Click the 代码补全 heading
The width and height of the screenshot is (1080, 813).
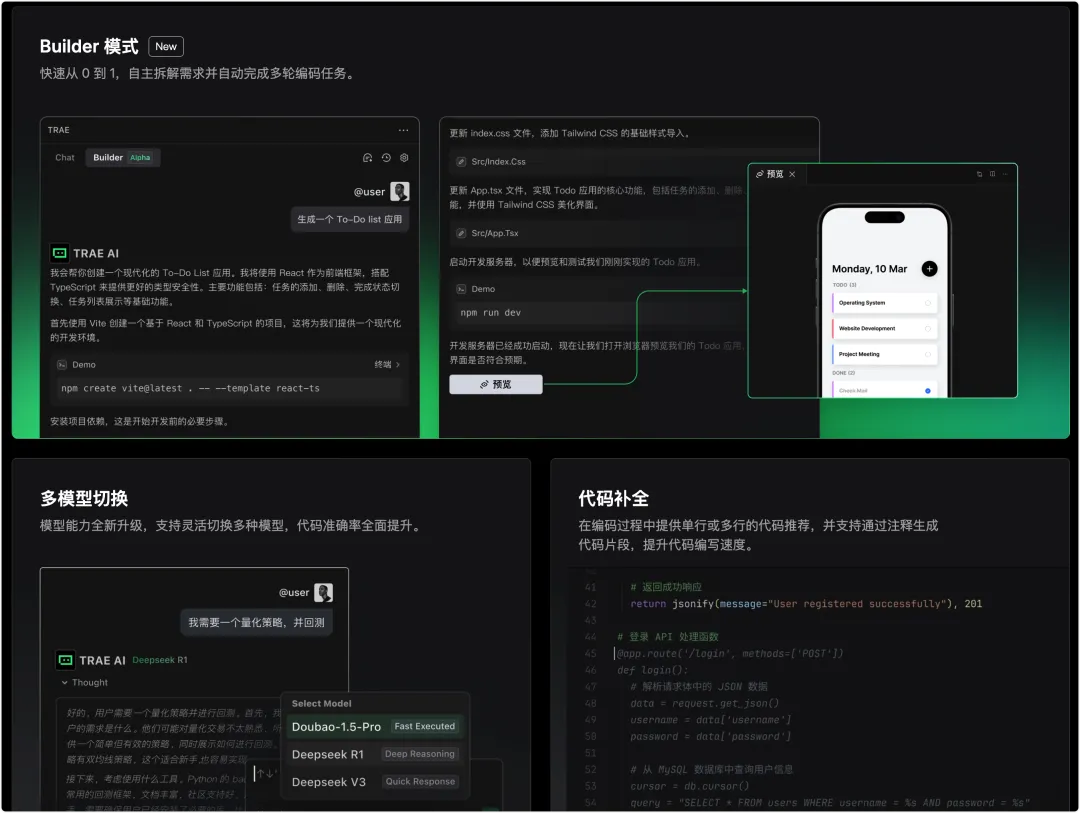614,499
